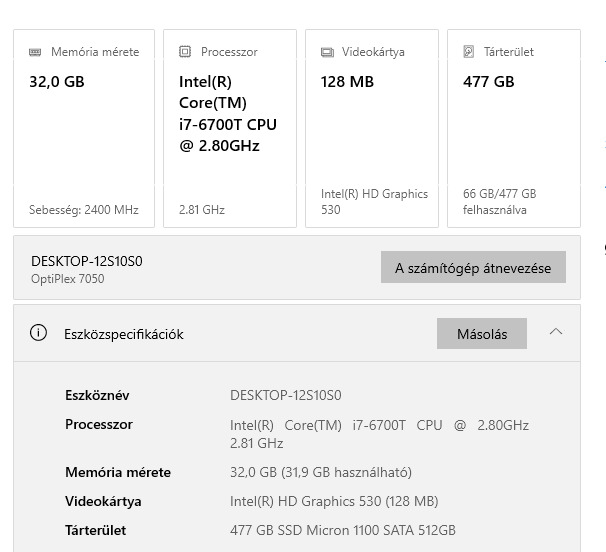
Task: Open the Videokártya 128 MB card
Action: point(372,130)
